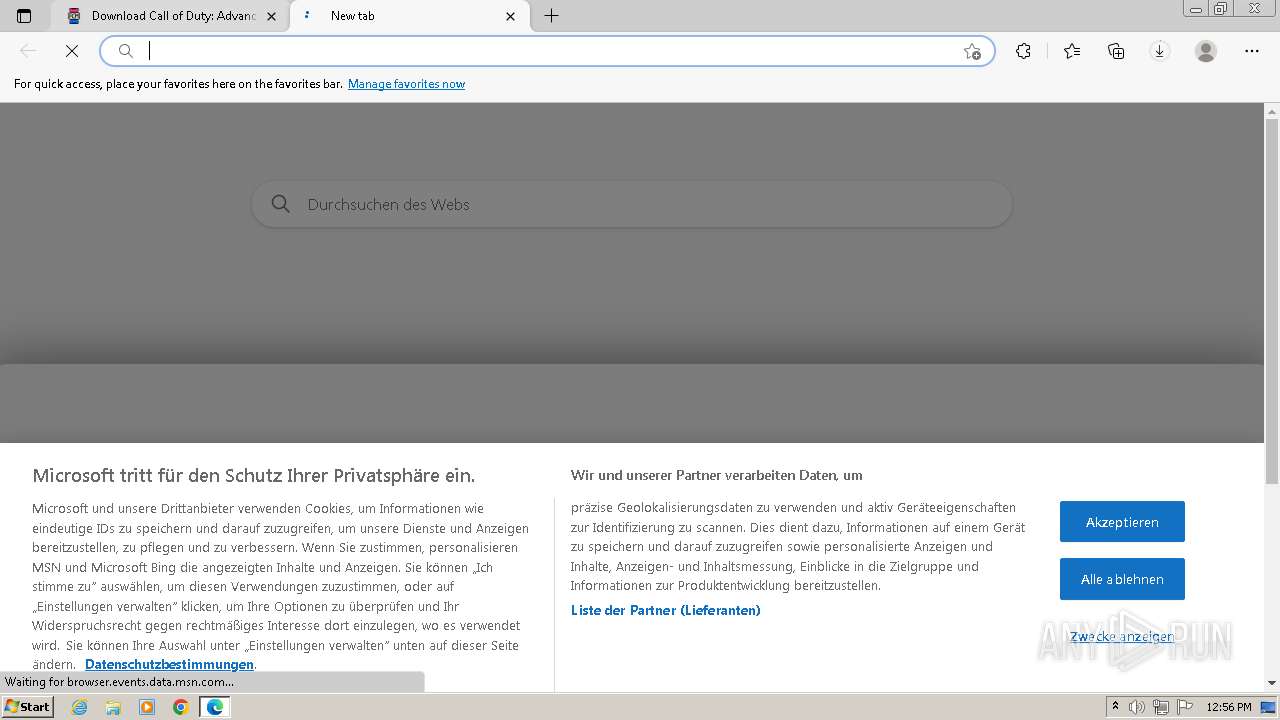The width and height of the screenshot is (1280, 720).
Task: Close the Download Call of Duty tab
Action: [271, 16]
